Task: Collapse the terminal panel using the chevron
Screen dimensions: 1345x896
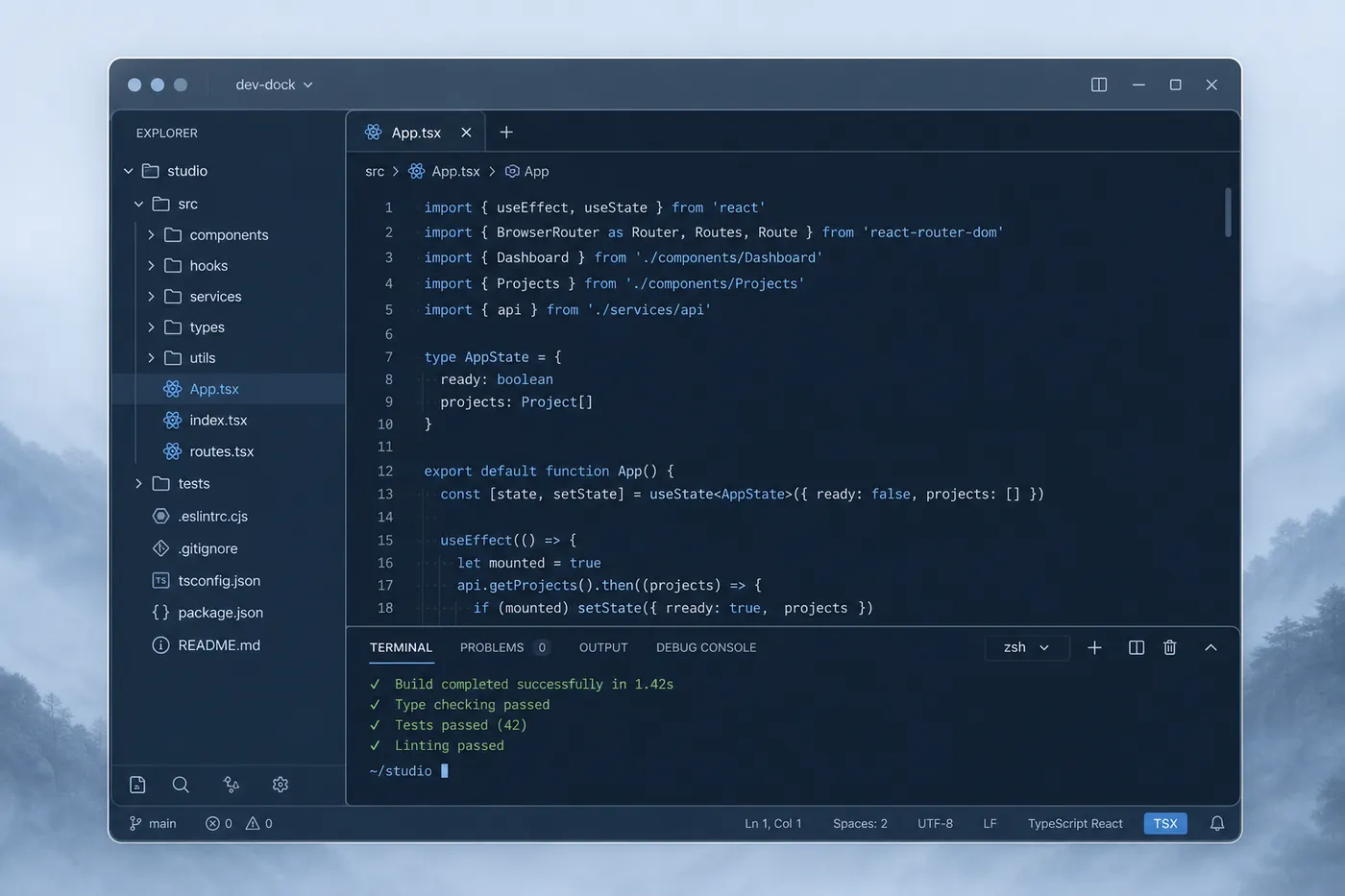Action: pos(1210,647)
